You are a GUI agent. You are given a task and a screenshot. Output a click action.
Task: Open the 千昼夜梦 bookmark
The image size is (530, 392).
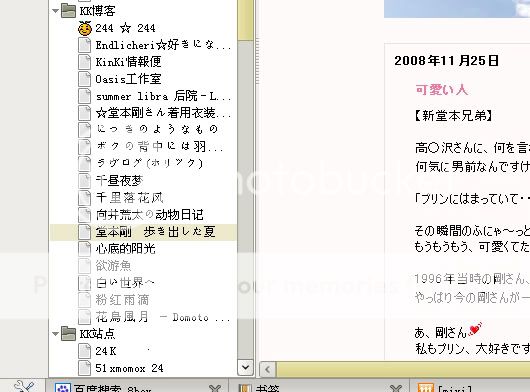click(x=119, y=181)
